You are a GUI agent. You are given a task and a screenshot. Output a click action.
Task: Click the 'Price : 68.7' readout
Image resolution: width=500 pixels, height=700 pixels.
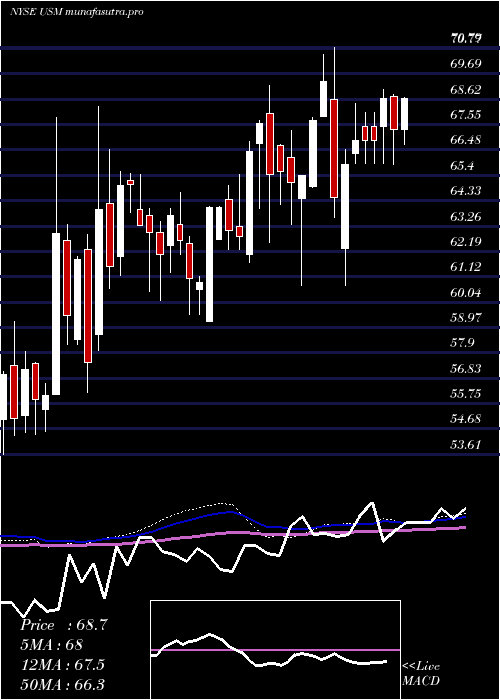(64, 625)
